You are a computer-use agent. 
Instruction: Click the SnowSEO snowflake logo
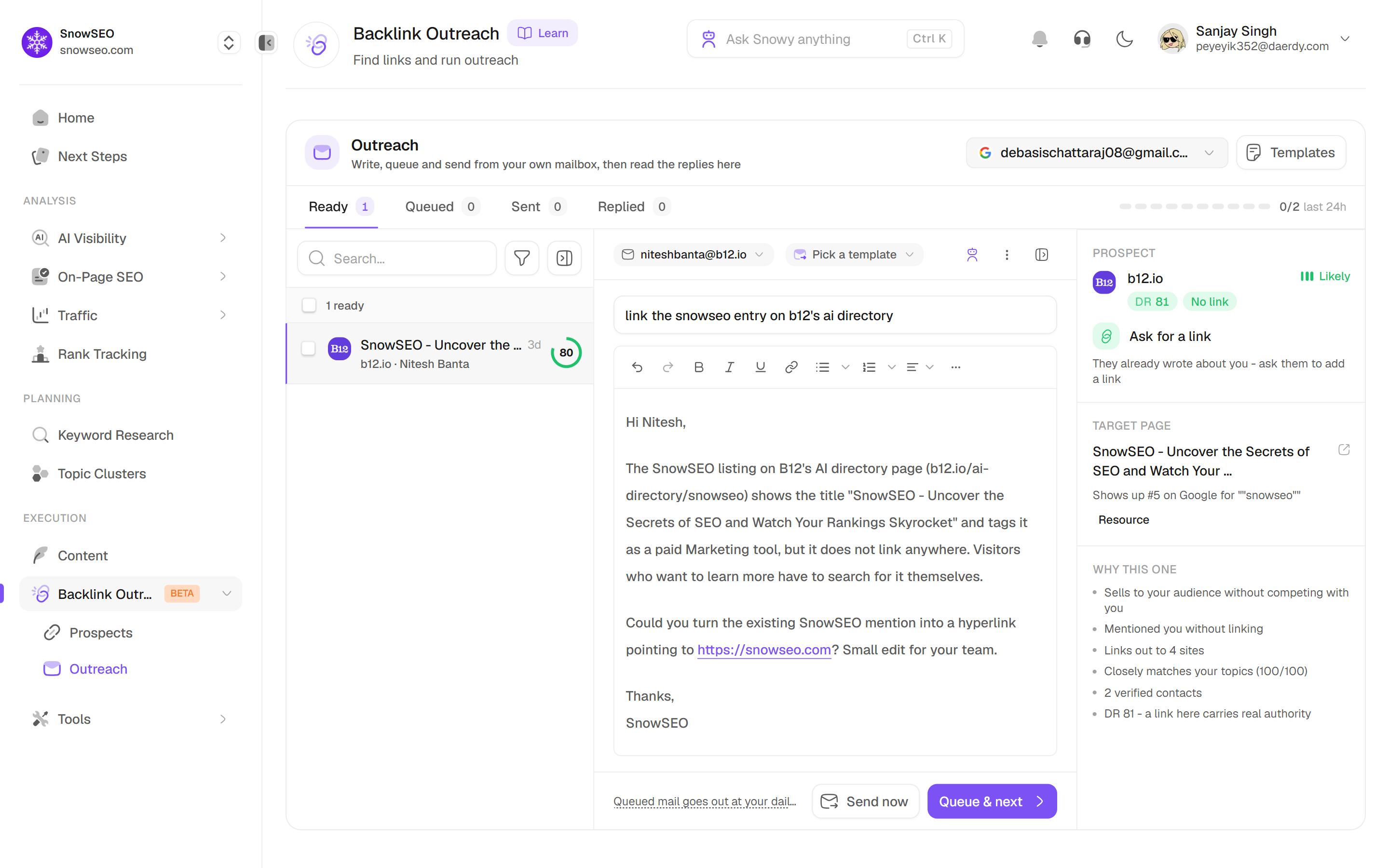coord(37,42)
